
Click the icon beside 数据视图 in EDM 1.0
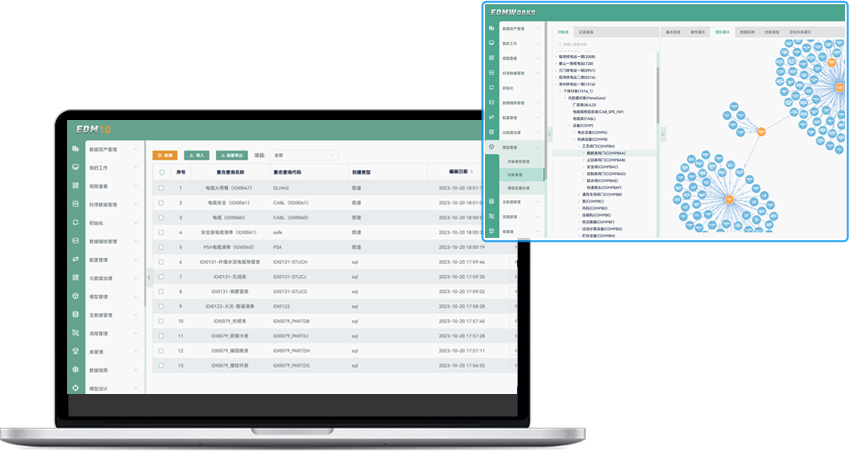coord(75,370)
